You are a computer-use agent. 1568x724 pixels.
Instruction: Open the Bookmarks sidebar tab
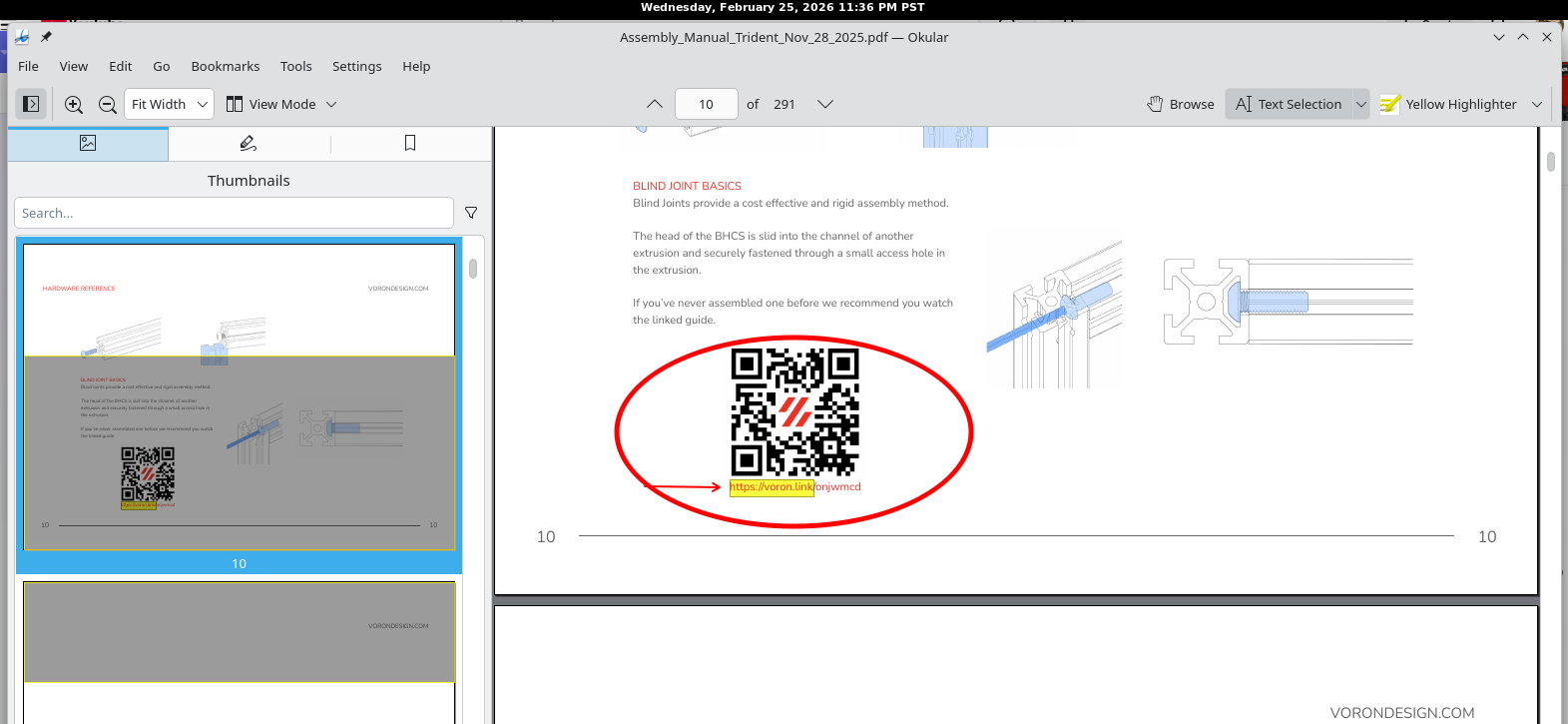tap(410, 144)
